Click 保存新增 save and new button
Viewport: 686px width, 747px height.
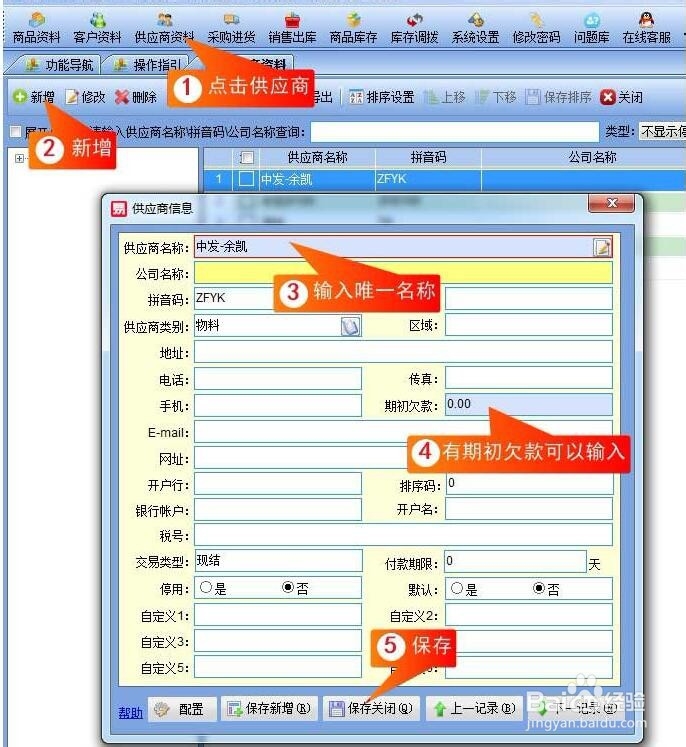click(x=269, y=709)
